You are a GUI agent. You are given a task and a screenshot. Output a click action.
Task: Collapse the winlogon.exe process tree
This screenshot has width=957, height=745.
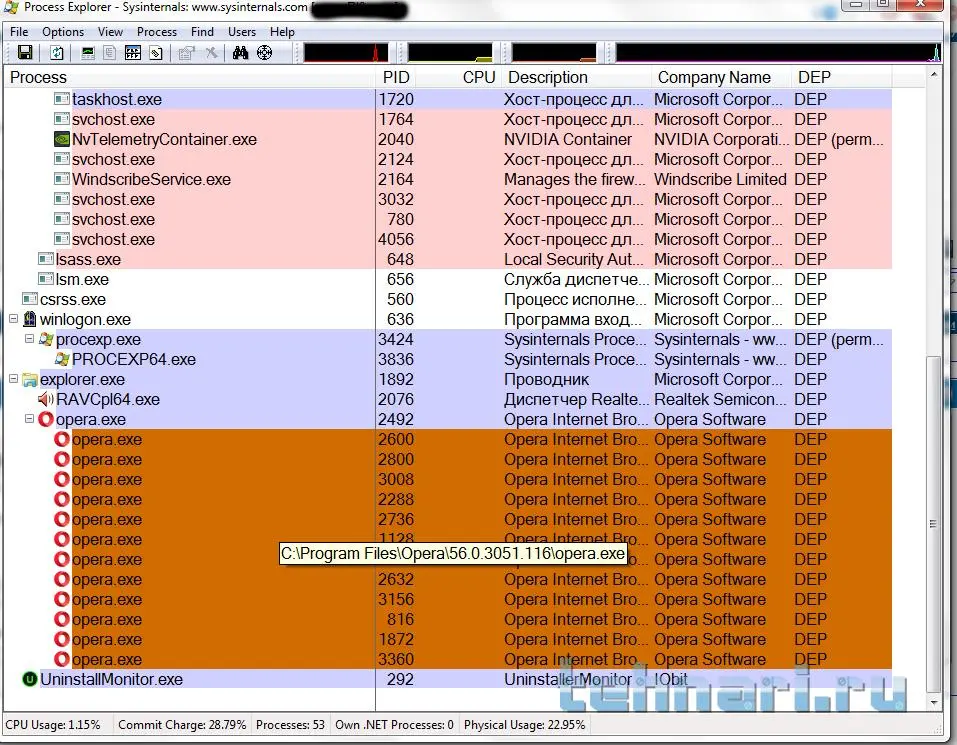[x=14, y=320]
